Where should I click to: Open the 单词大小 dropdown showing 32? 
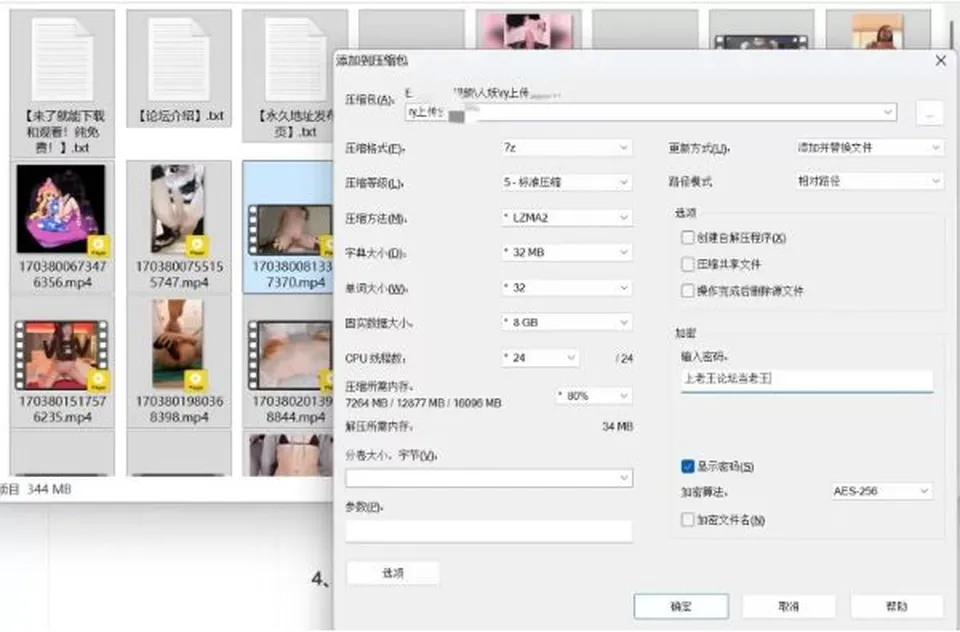point(566,288)
